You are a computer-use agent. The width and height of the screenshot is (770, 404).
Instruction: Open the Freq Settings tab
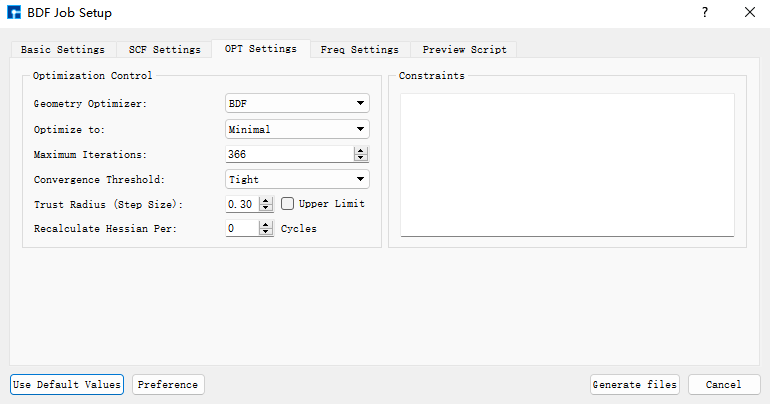359,50
